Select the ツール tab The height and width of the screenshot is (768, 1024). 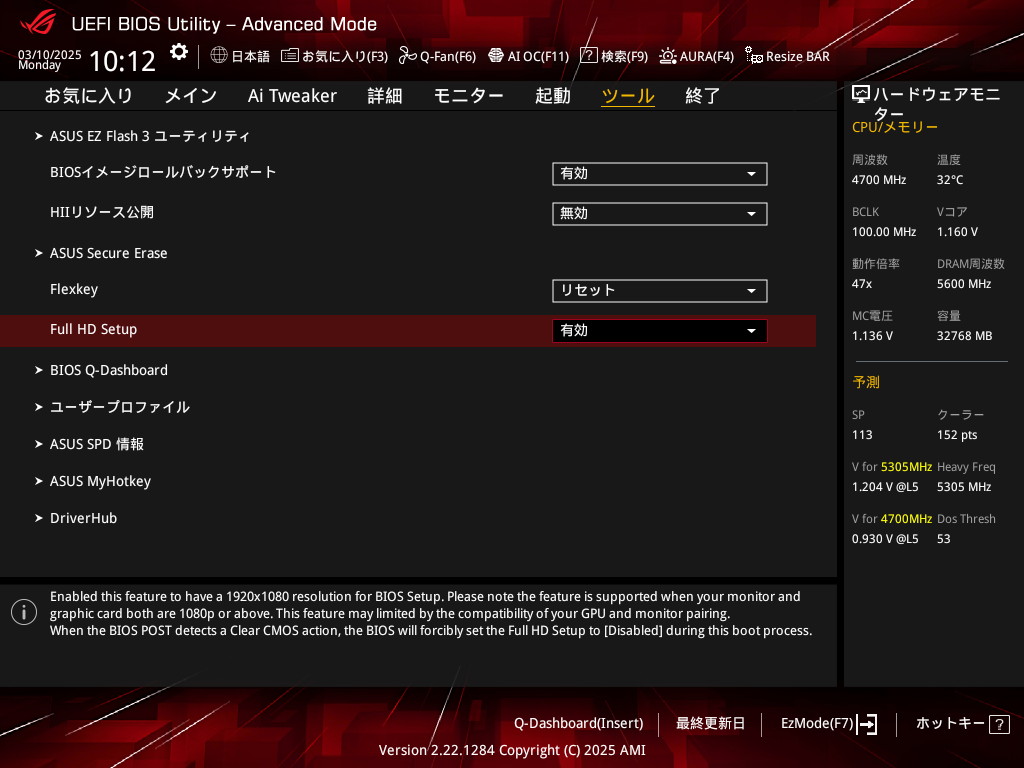(628, 96)
